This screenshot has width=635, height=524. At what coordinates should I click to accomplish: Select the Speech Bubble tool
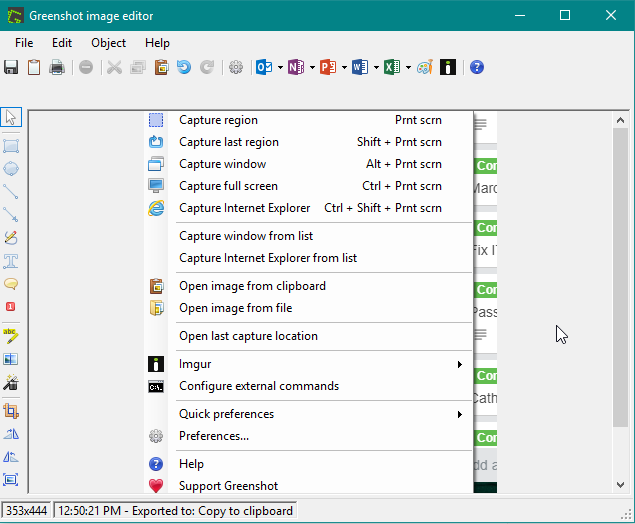coord(11,284)
